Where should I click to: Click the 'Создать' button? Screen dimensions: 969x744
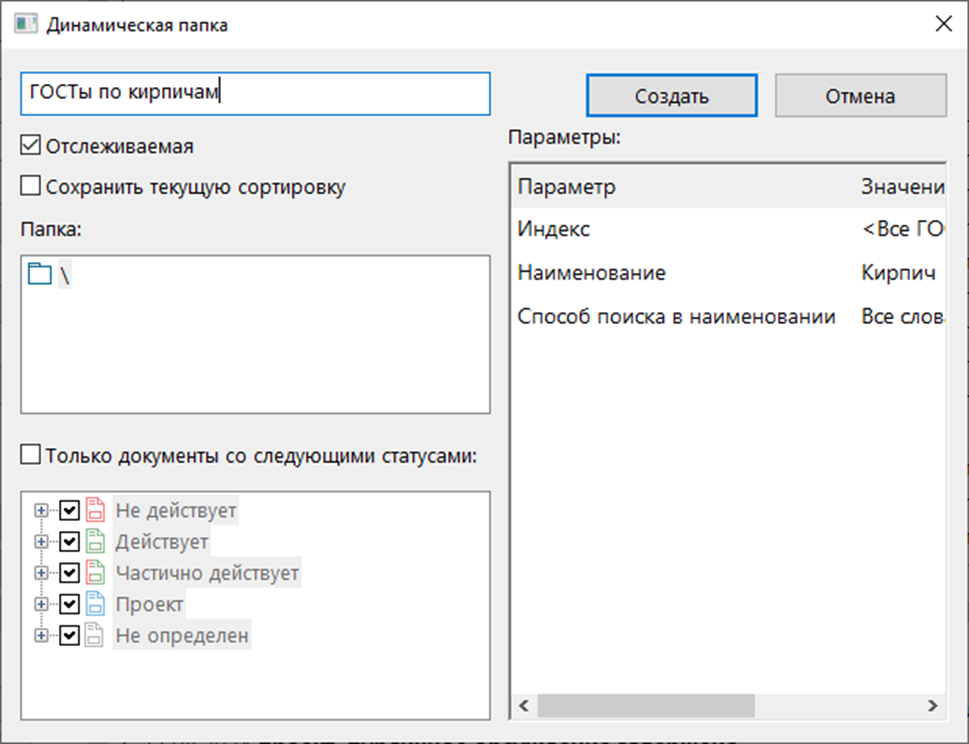(672, 96)
